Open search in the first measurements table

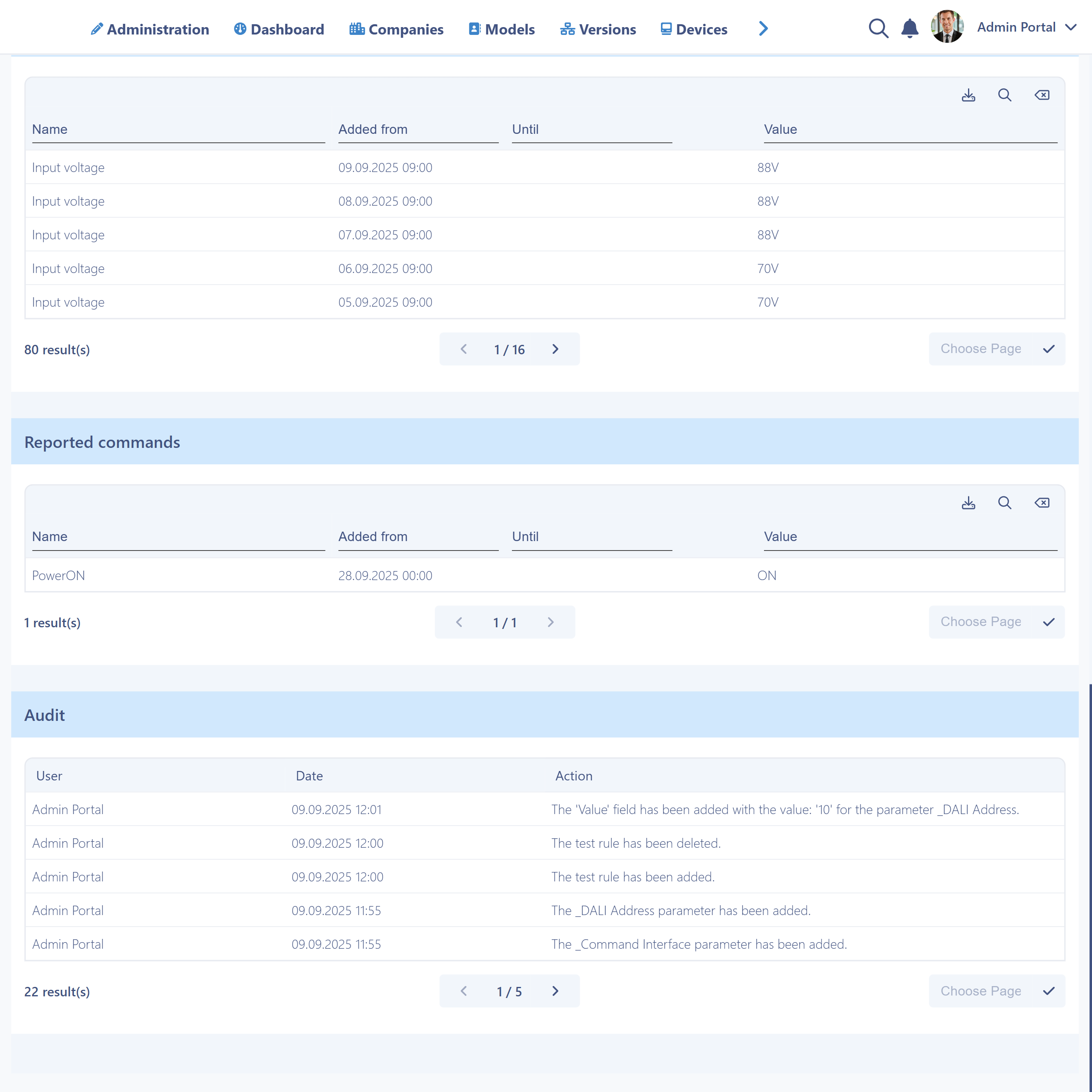1005,95
